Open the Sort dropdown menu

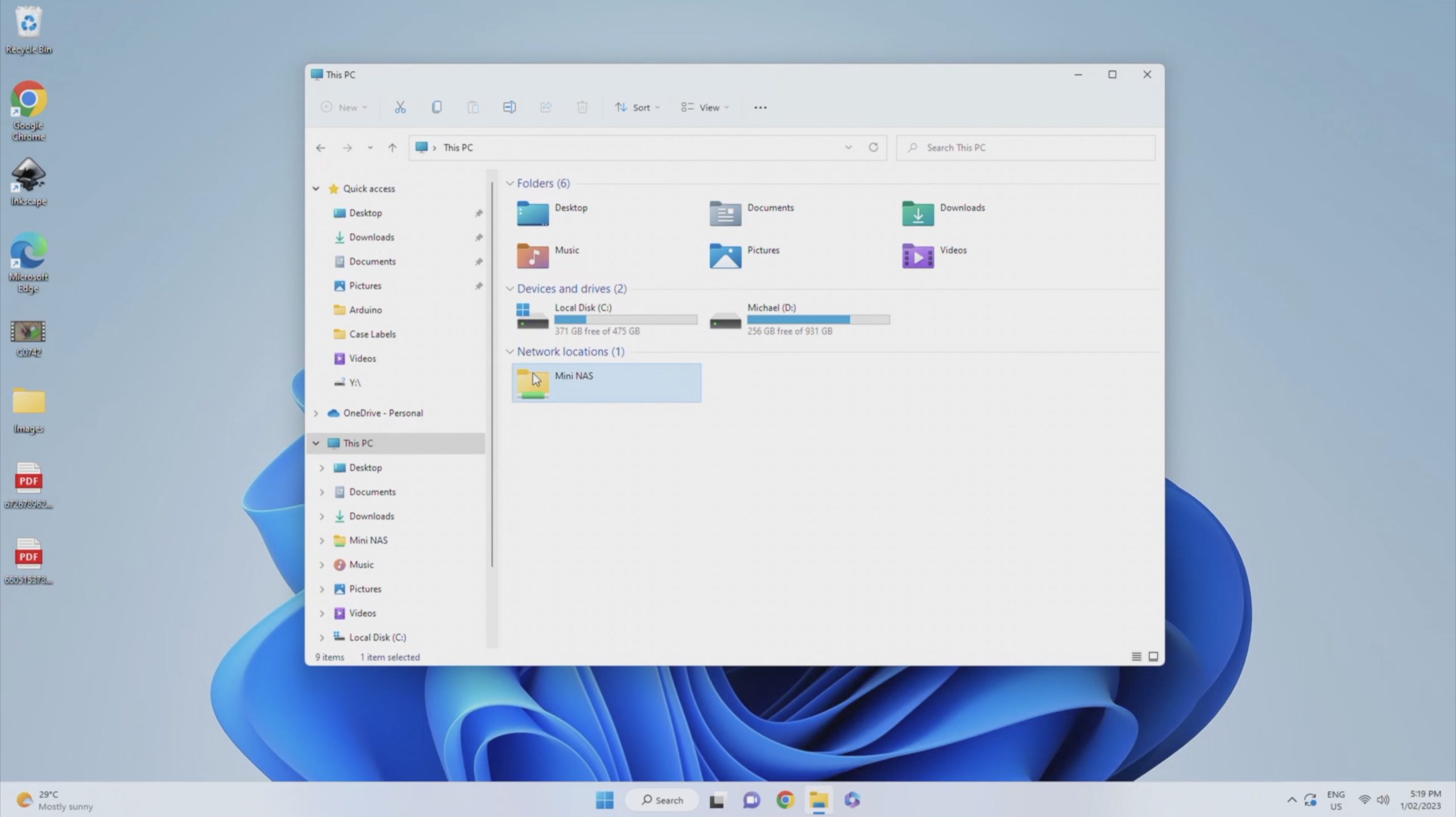coord(637,107)
